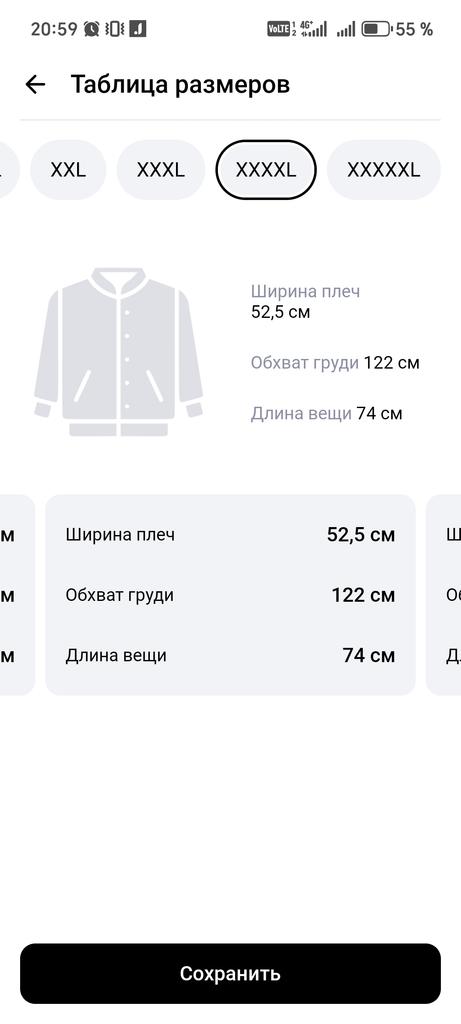461x1024 pixels.
Task: Tap the Обхват груди 122 см card row
Action: point(230,595)
